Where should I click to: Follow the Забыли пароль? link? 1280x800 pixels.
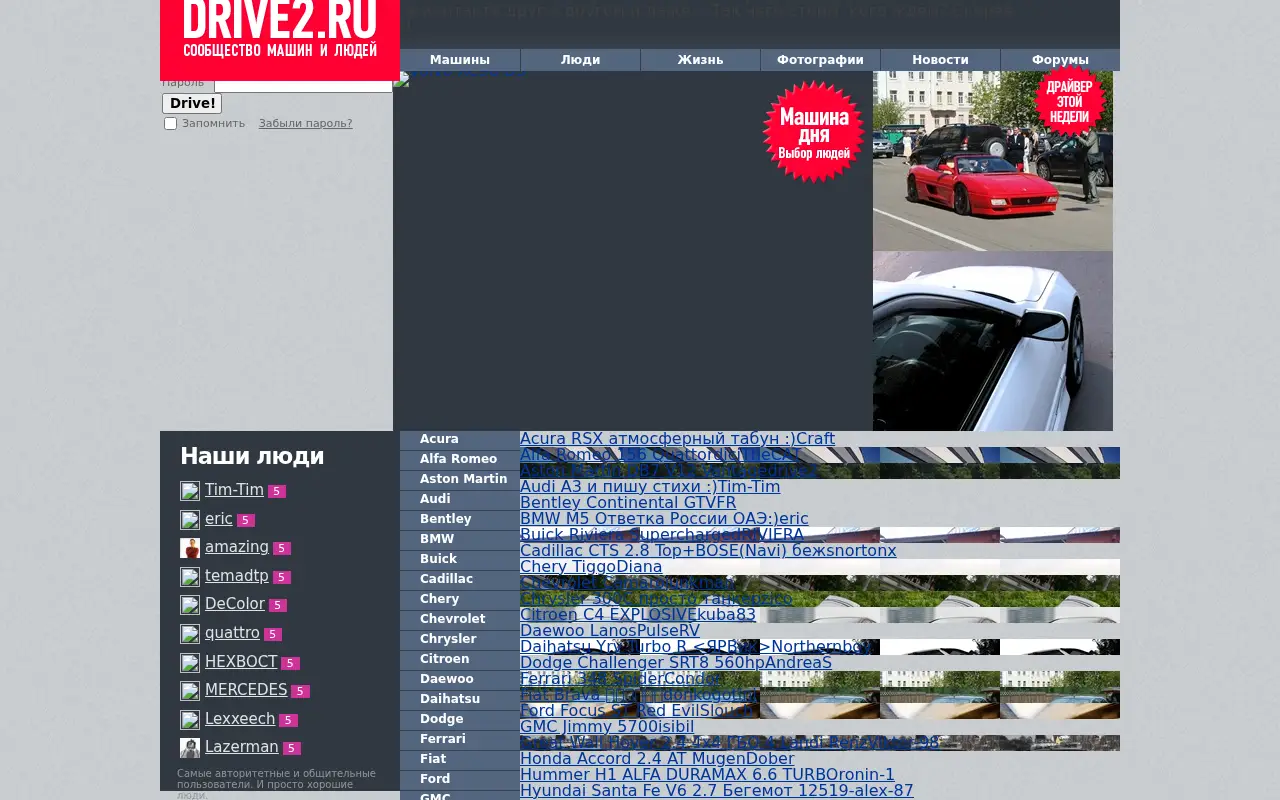tap(305, 124)
